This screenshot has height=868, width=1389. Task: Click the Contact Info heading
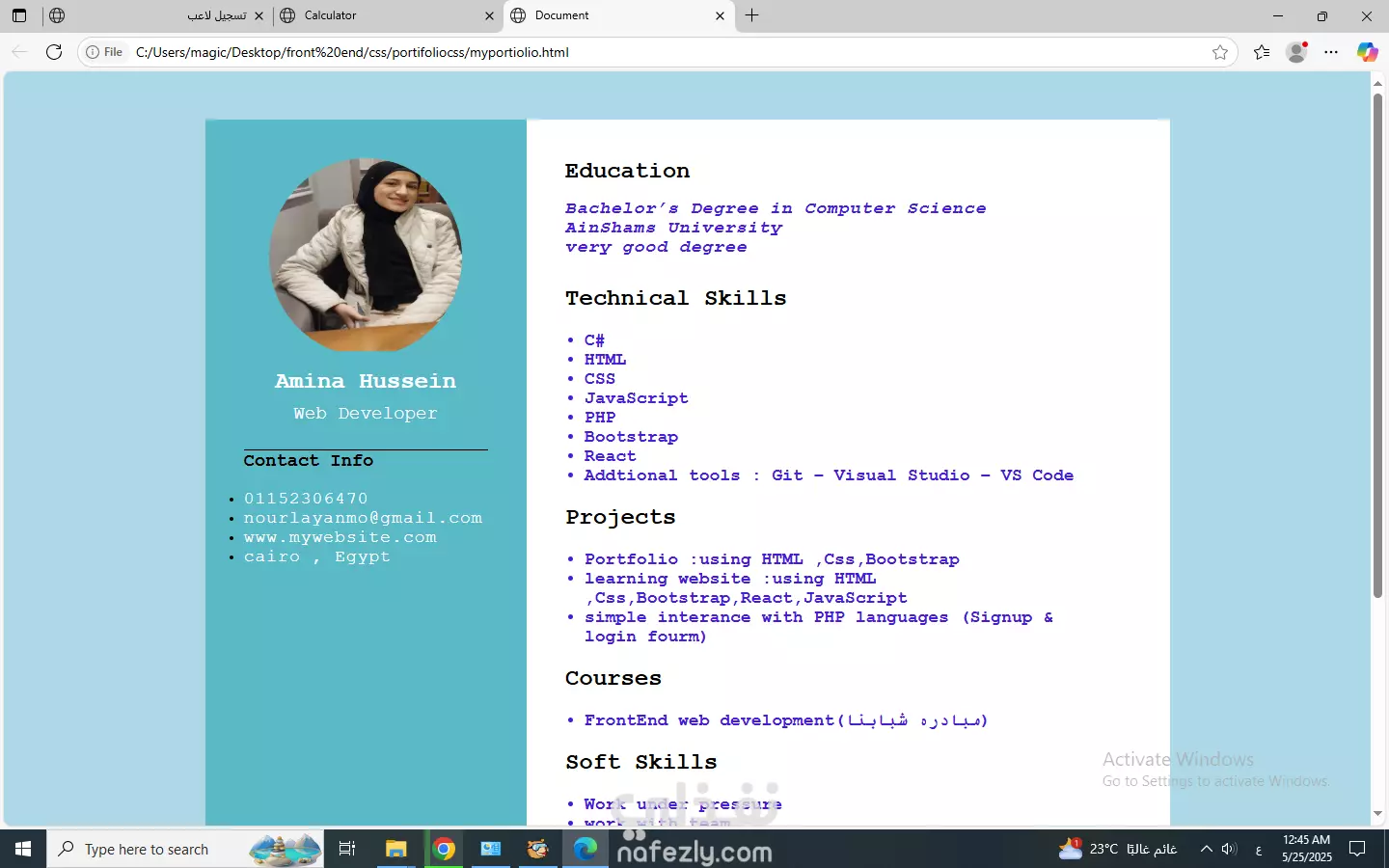[308, 460]
